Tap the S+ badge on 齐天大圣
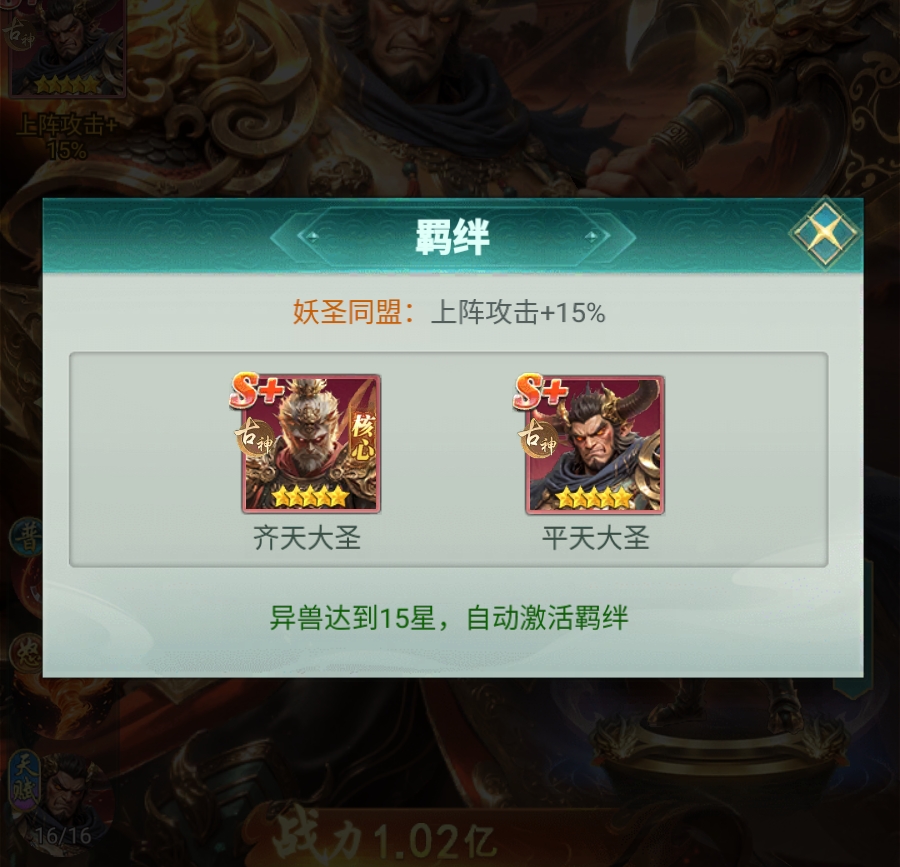900x867 pixels. tap(257, 391)
